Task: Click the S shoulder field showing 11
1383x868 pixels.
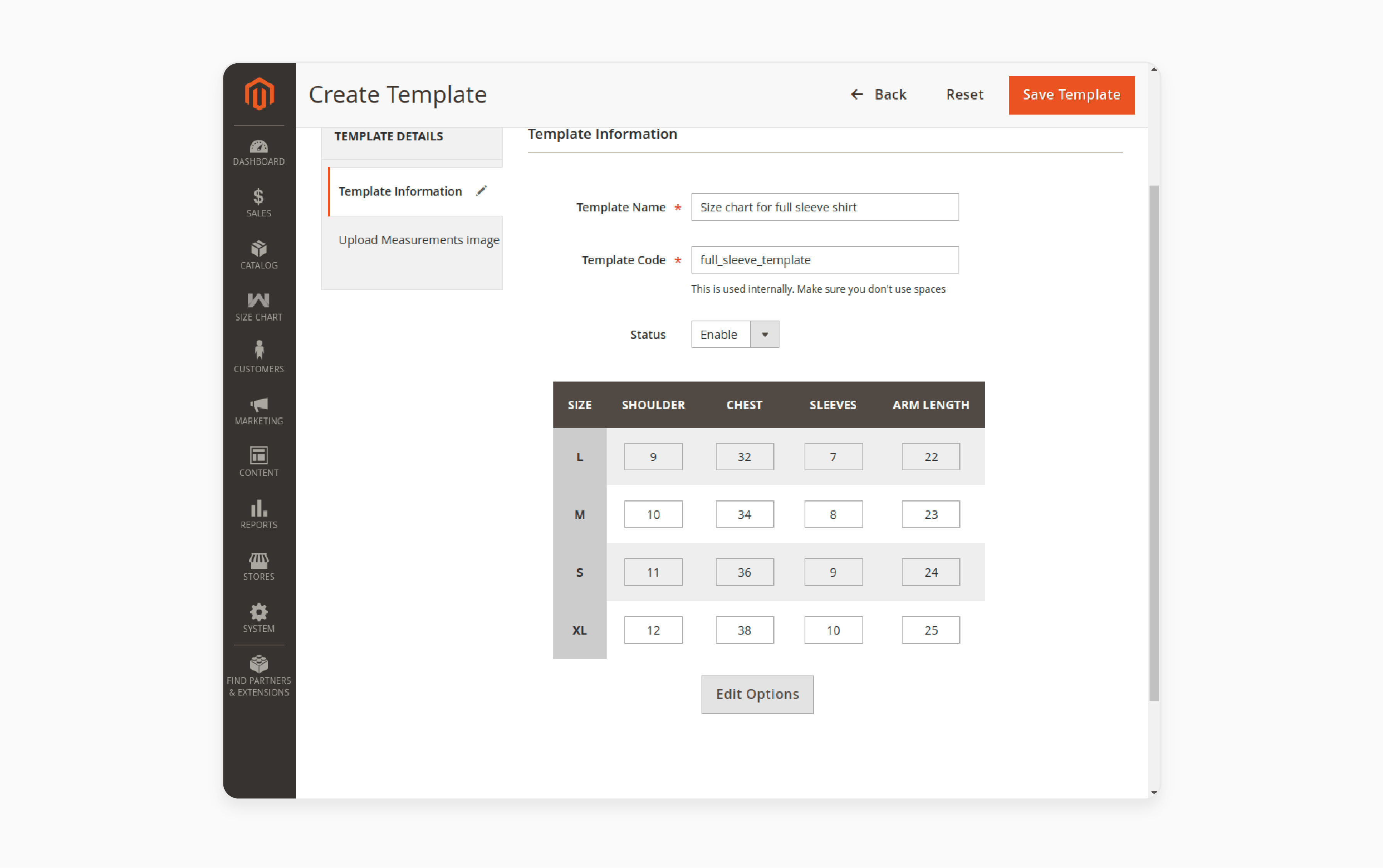Action: 653,572
